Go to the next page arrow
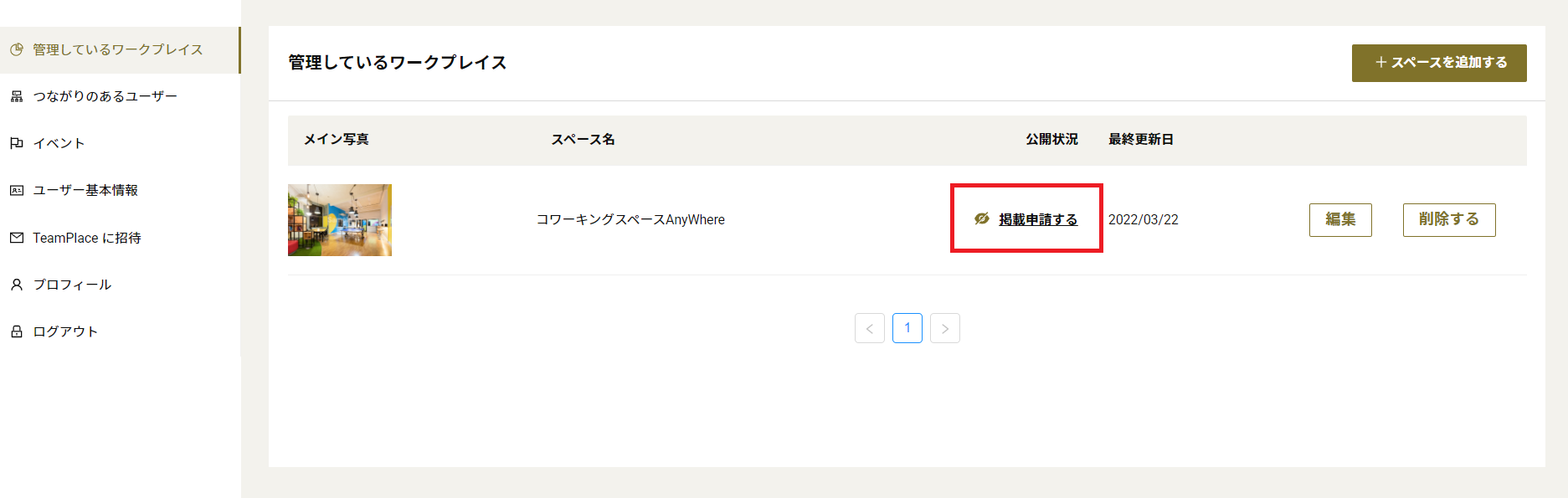Screen dimensions: 1568x498 click(x=944, y=328)
